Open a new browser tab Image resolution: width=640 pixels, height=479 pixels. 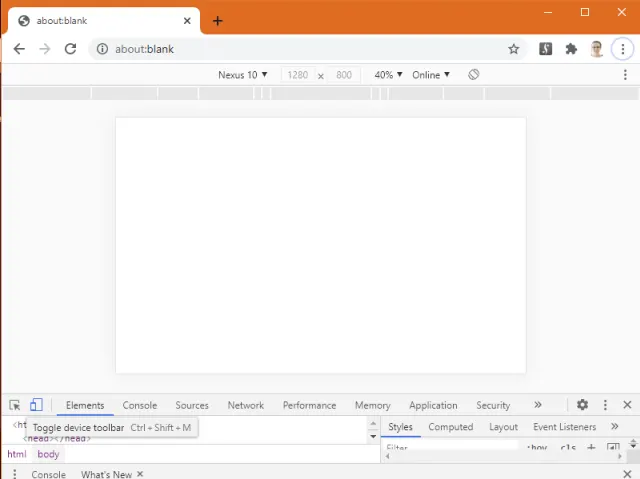217,21
